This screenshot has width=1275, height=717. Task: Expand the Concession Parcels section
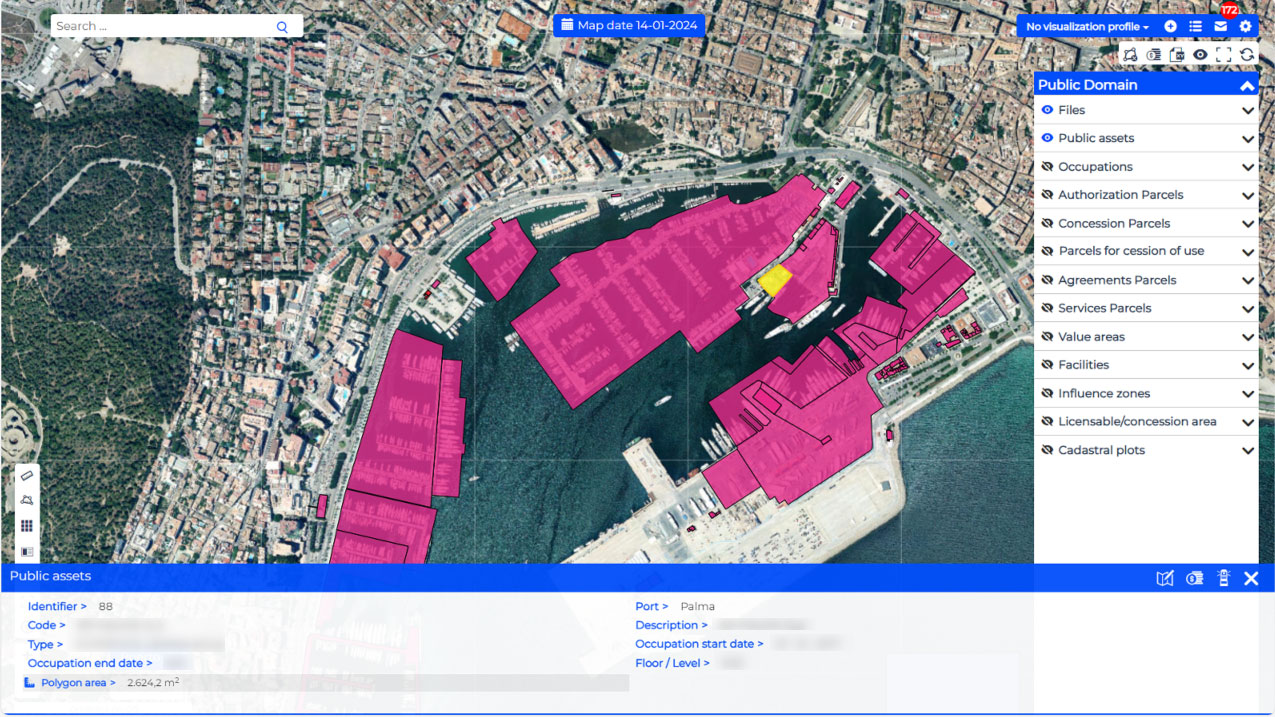1247,224
